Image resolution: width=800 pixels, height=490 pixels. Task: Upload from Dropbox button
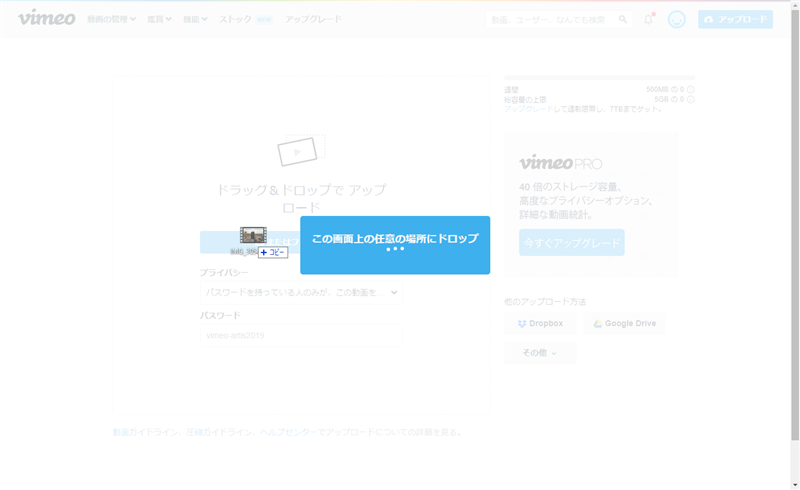[540, 324]
